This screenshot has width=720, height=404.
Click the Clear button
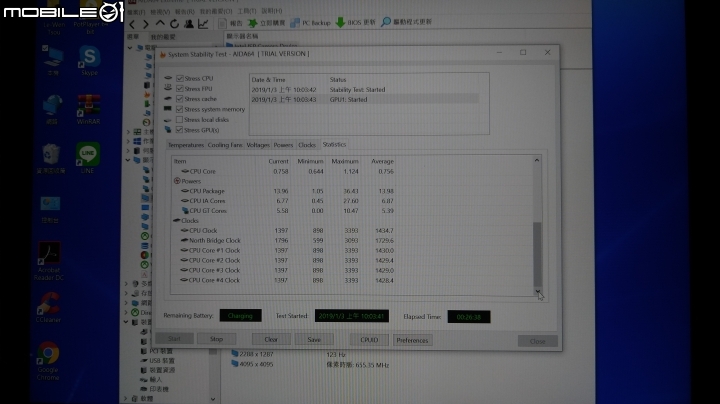tap(271, 340)
